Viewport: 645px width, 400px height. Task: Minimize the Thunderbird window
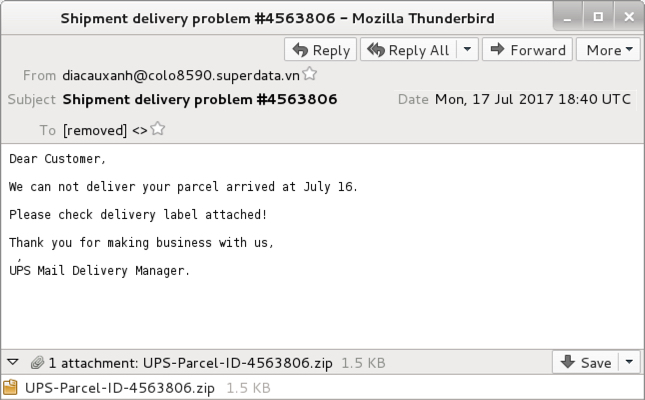tap(568, 16)
